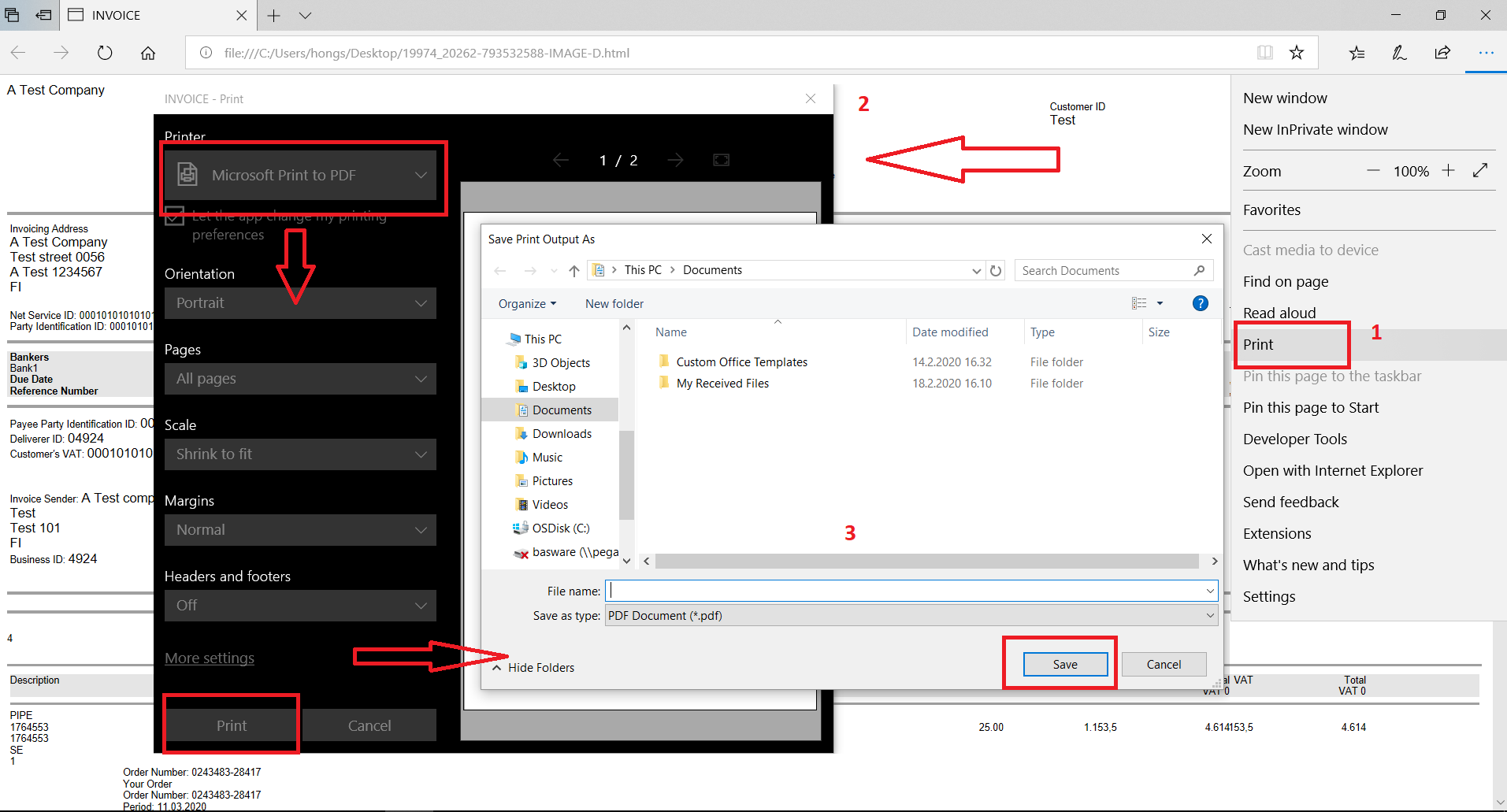Add page to favorites star icon

pos(1297,53)
